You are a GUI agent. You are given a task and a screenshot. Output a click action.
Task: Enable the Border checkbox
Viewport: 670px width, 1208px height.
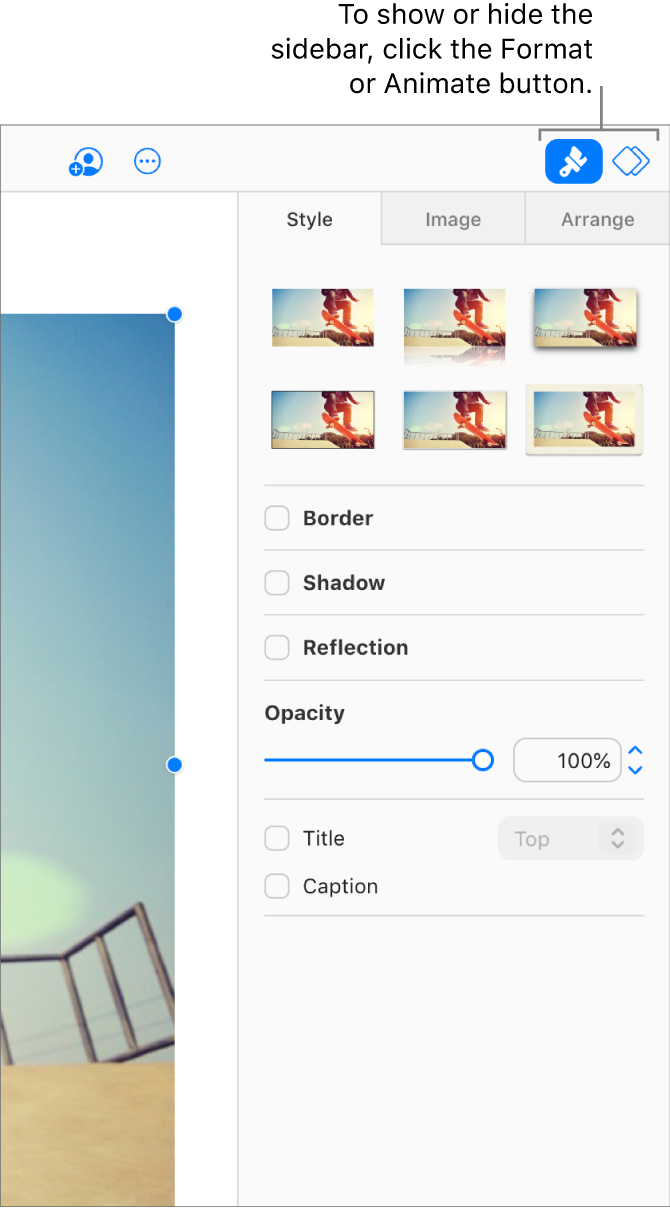coord(276,518)
